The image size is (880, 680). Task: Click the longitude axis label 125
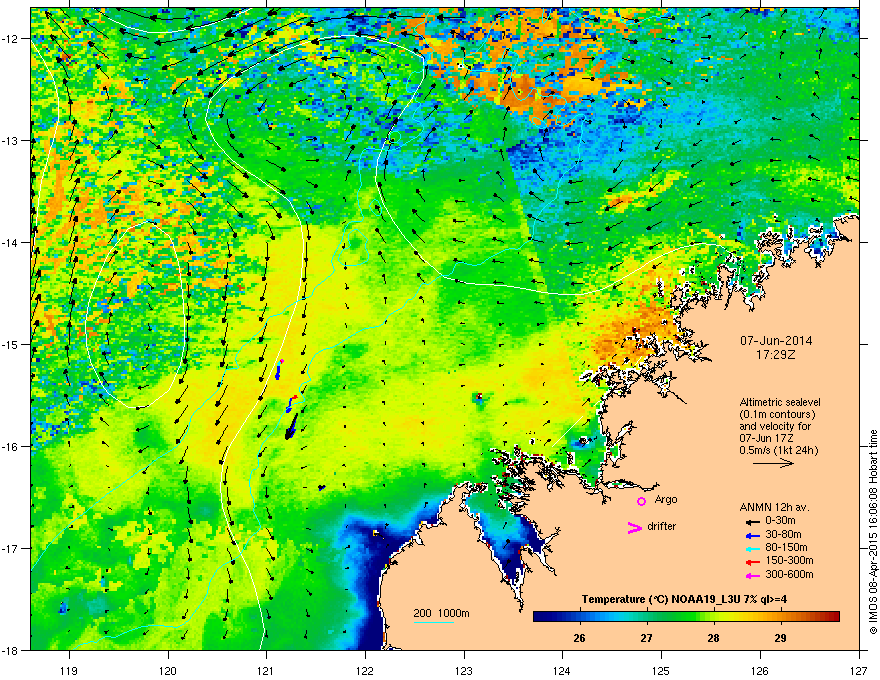pos(662,671)
